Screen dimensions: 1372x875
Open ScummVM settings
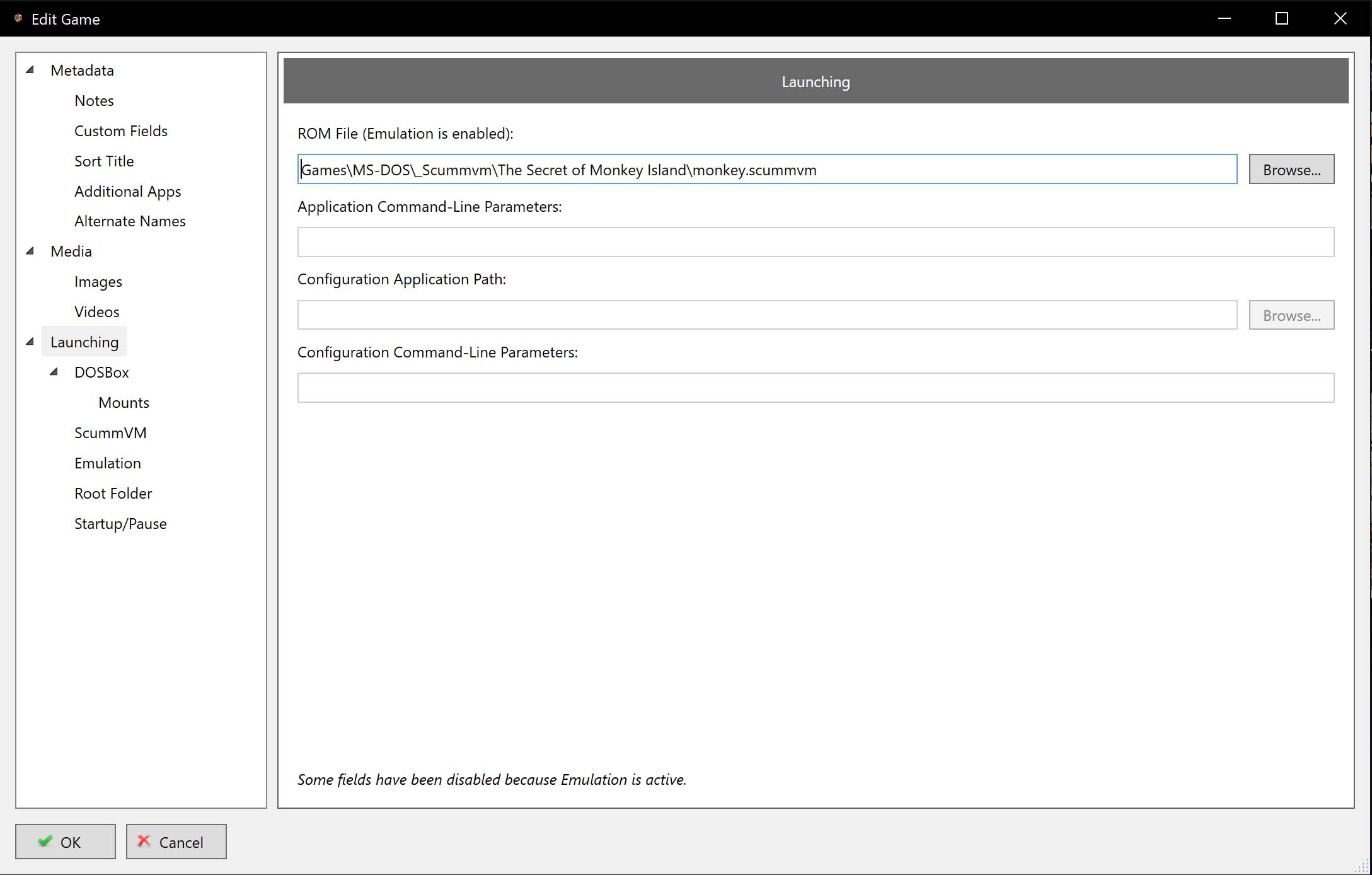pos(110,432)
